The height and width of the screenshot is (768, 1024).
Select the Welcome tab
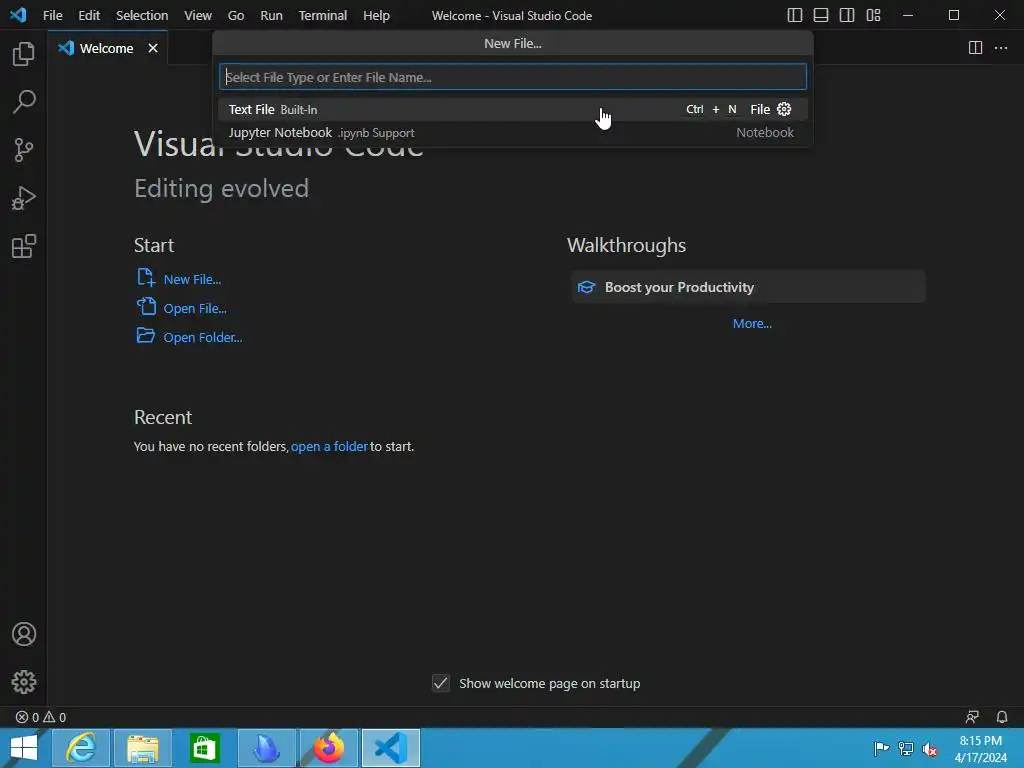[x=106, y=48]
